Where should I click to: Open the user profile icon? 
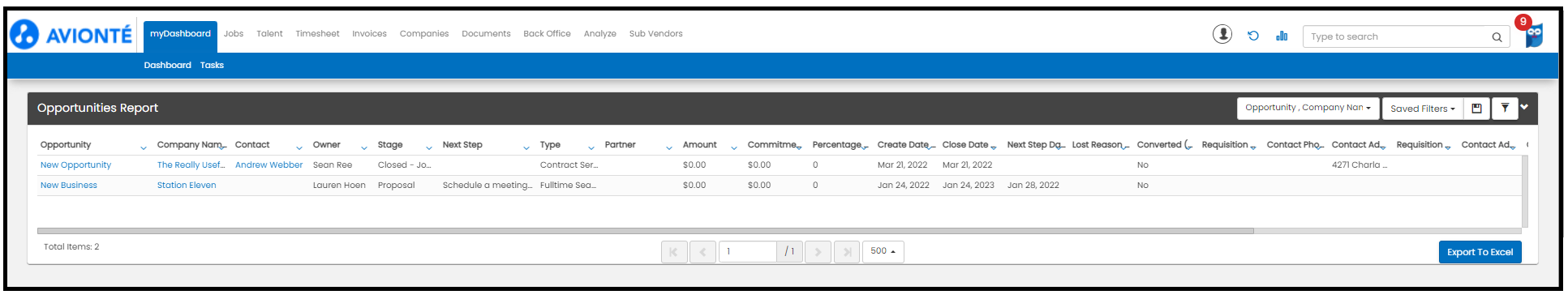pos(1222,34)
